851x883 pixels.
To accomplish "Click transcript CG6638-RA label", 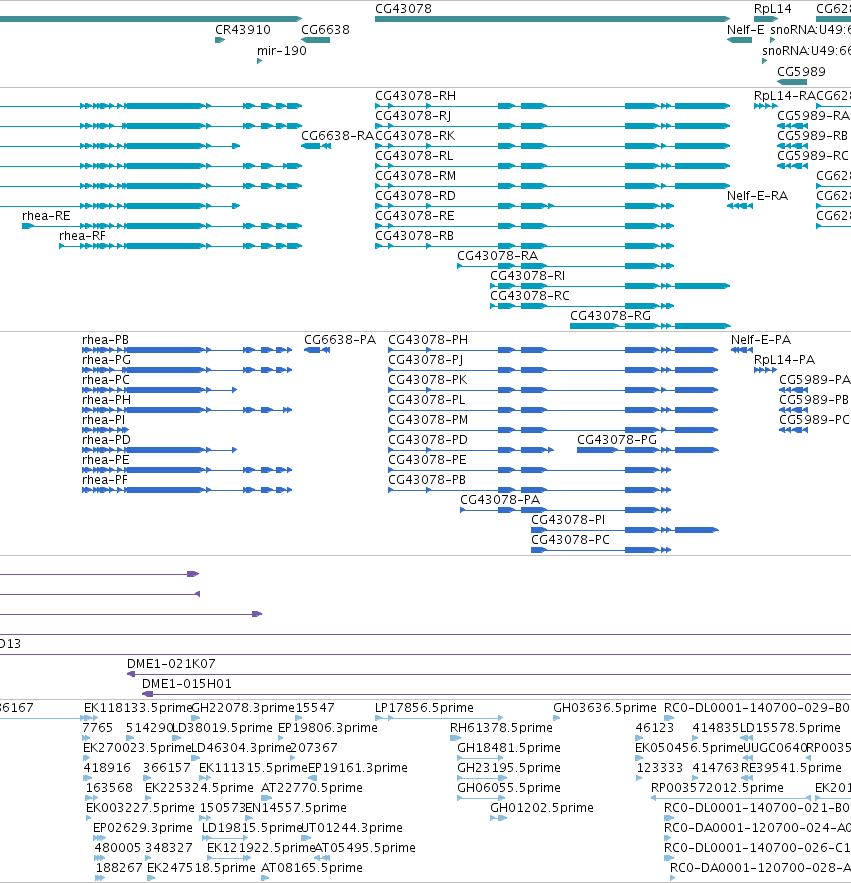I will tap(337, 136).
